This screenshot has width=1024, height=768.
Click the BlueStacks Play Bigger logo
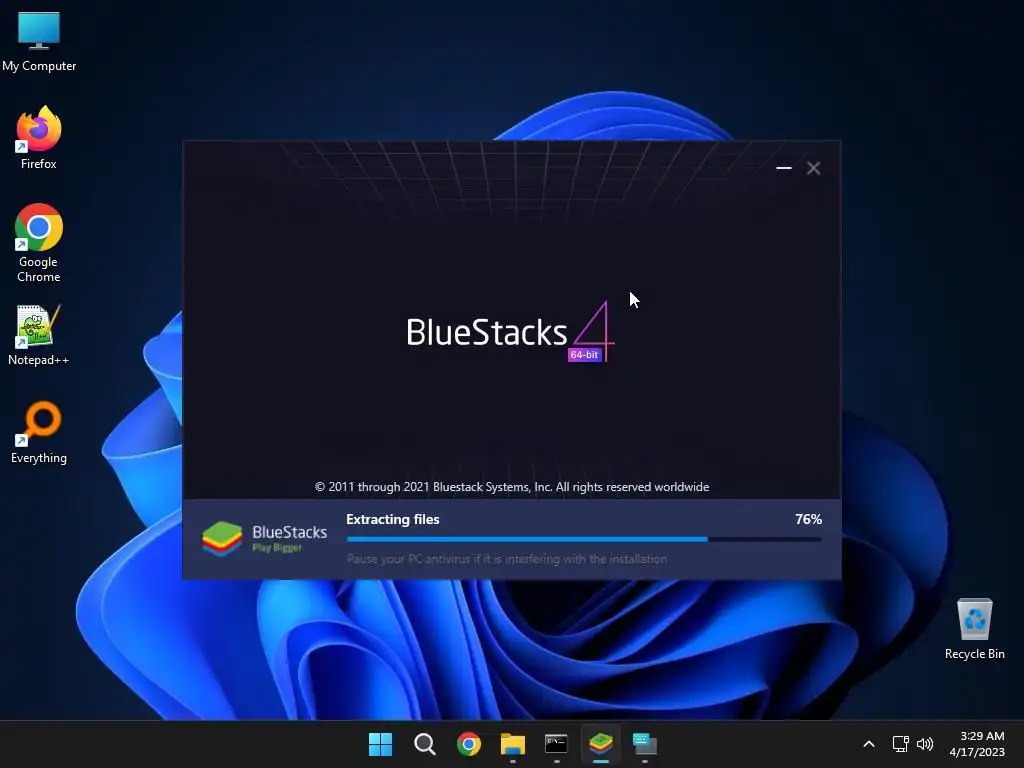(264, 538)
